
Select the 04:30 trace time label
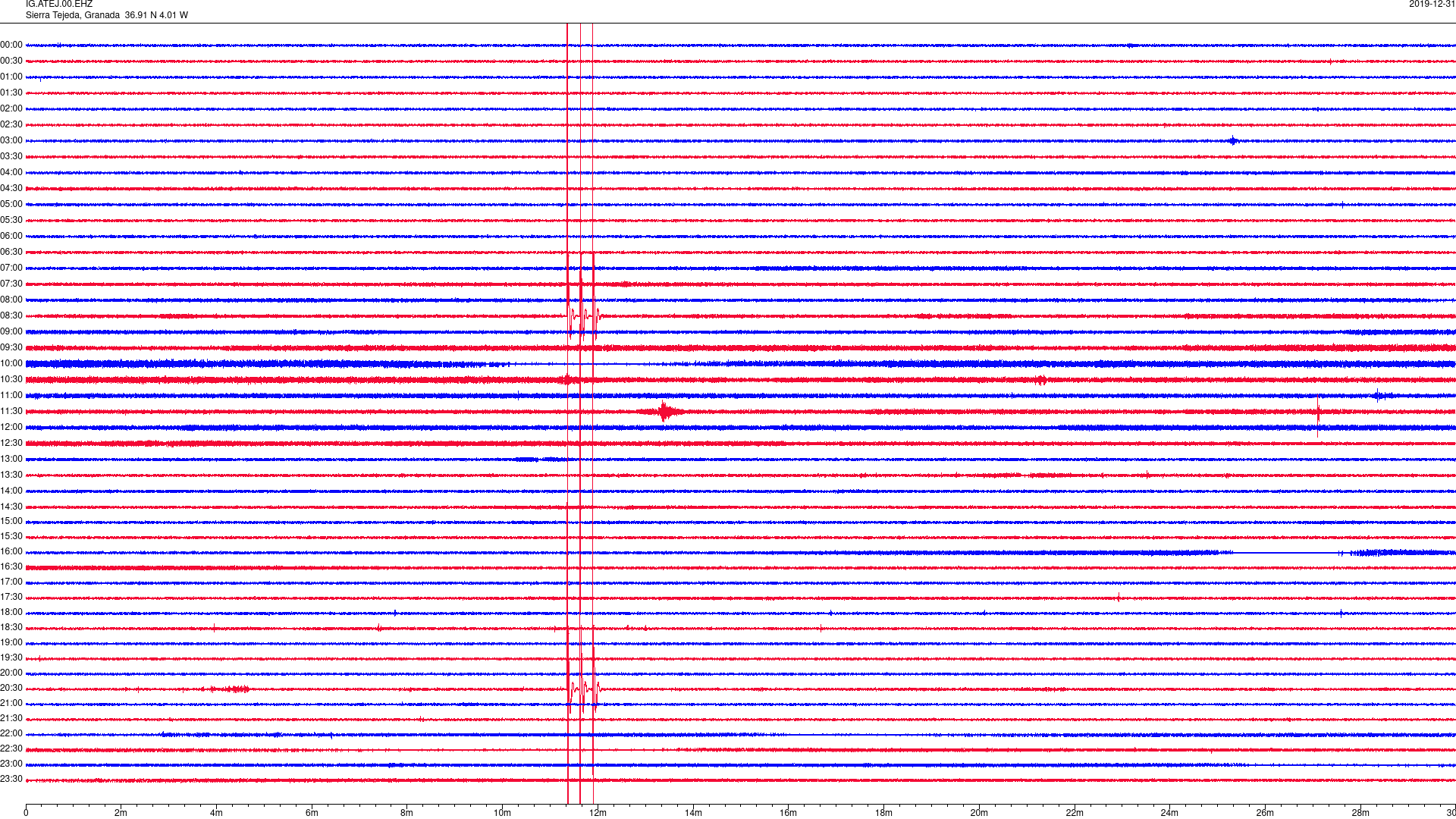(x=11, y=189)
